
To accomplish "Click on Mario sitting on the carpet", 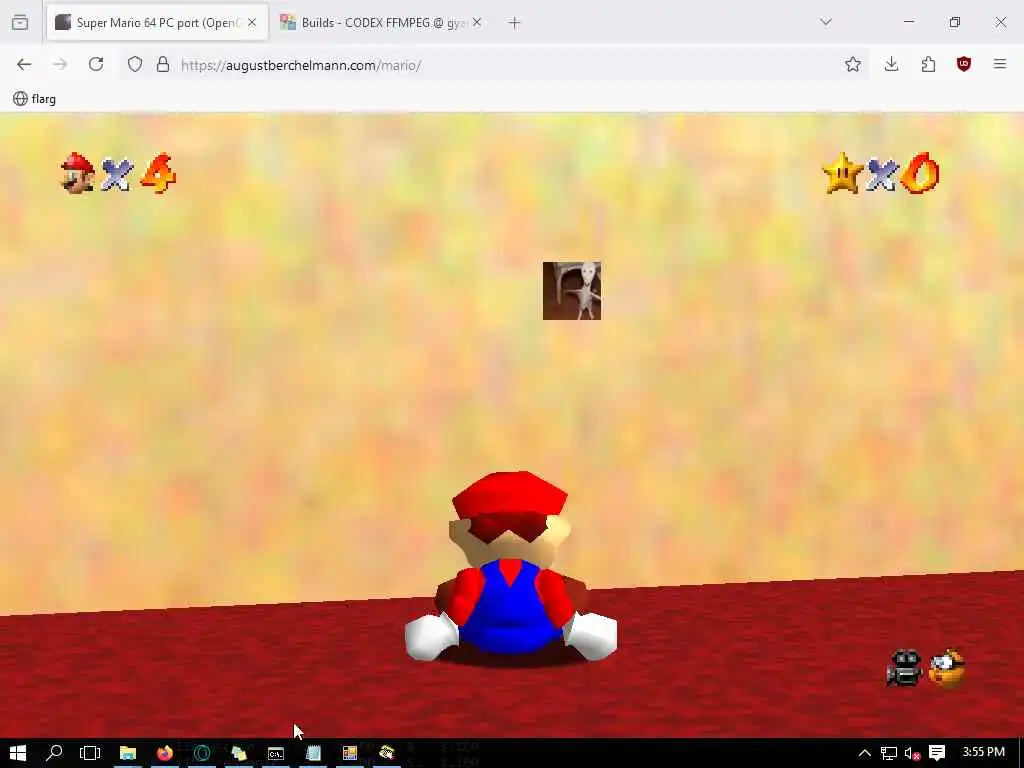I will [511, 567].
